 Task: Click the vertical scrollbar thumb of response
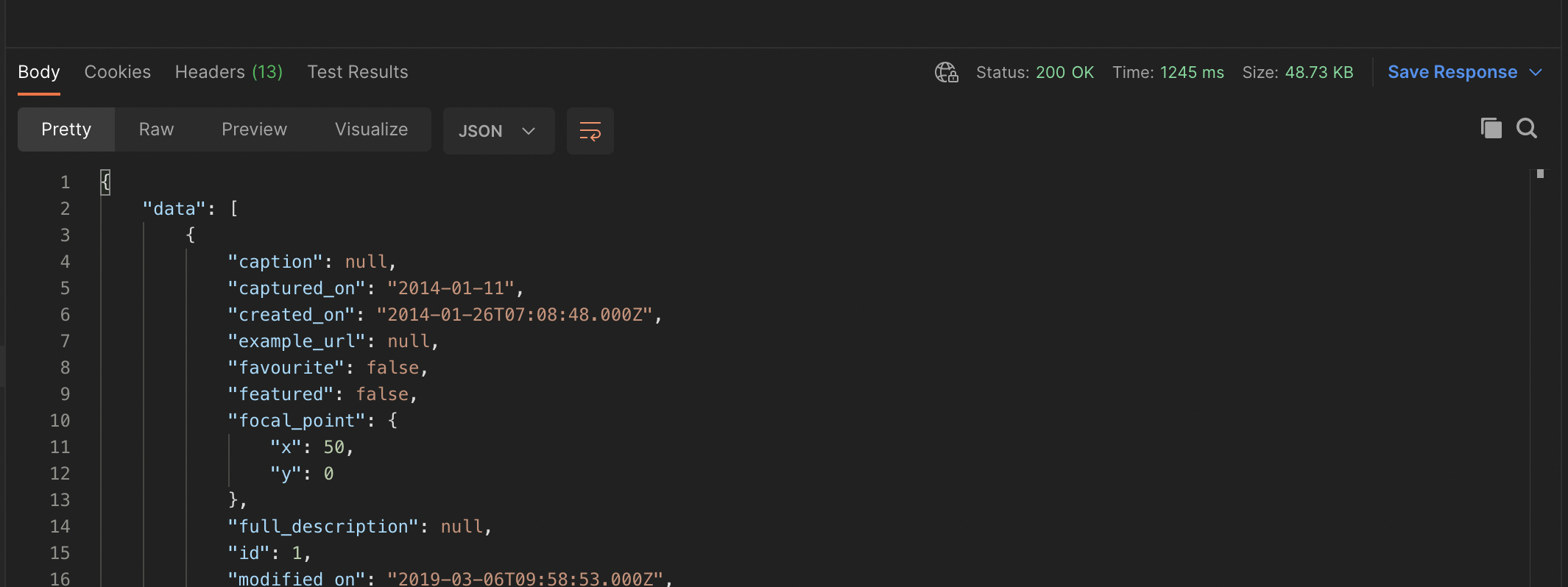point(1540,174)
